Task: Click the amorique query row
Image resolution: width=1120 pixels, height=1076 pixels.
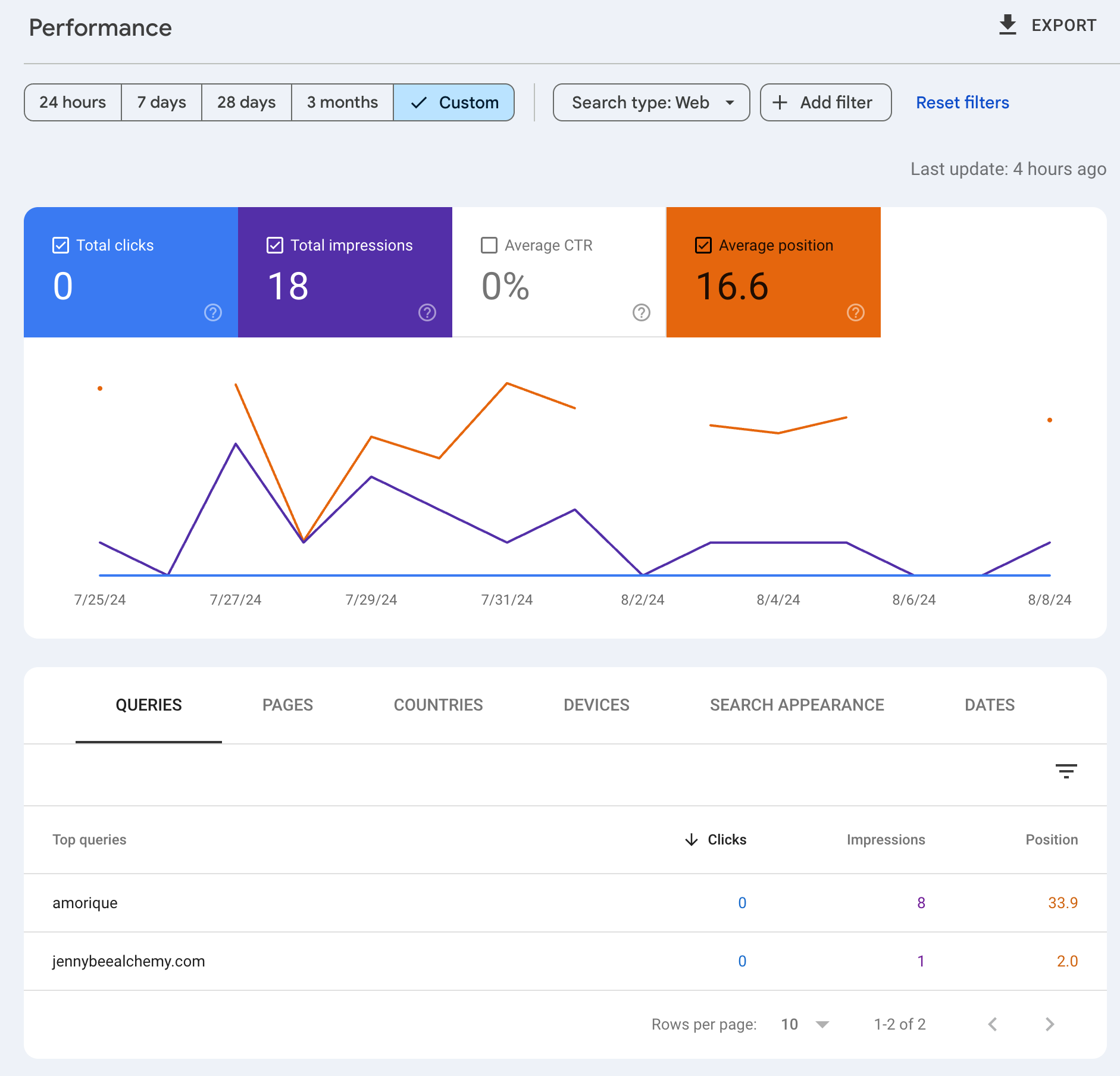Action: (x=565, y=903)
